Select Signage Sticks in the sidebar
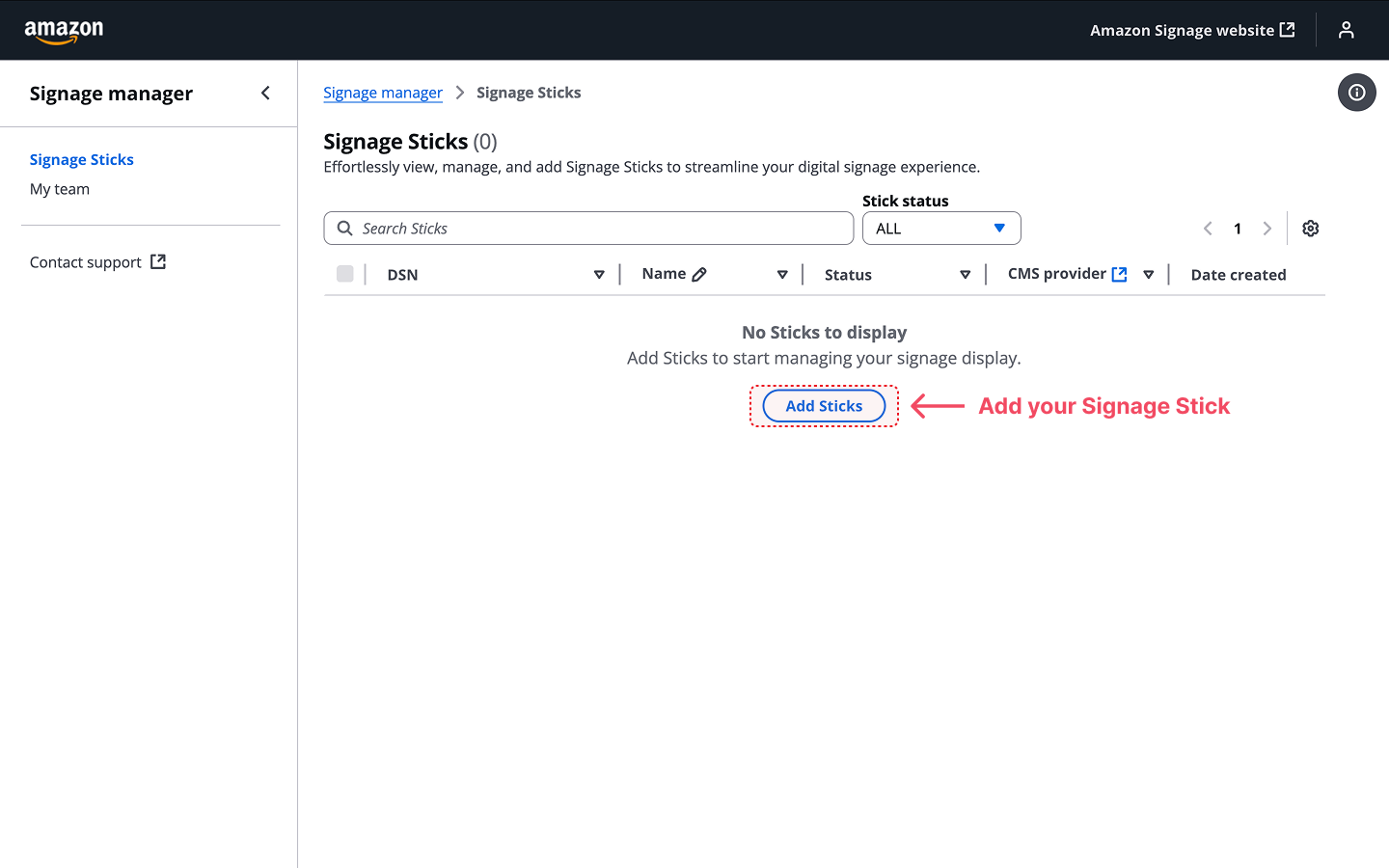The height and width of the screenshot is (868, 1389). (82, 160)
